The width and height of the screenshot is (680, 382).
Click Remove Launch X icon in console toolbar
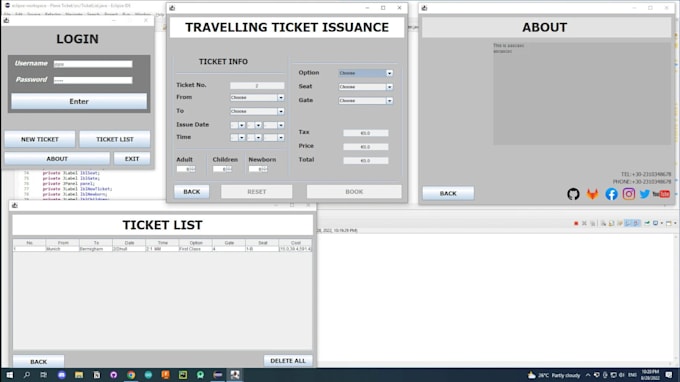(584, 223)
